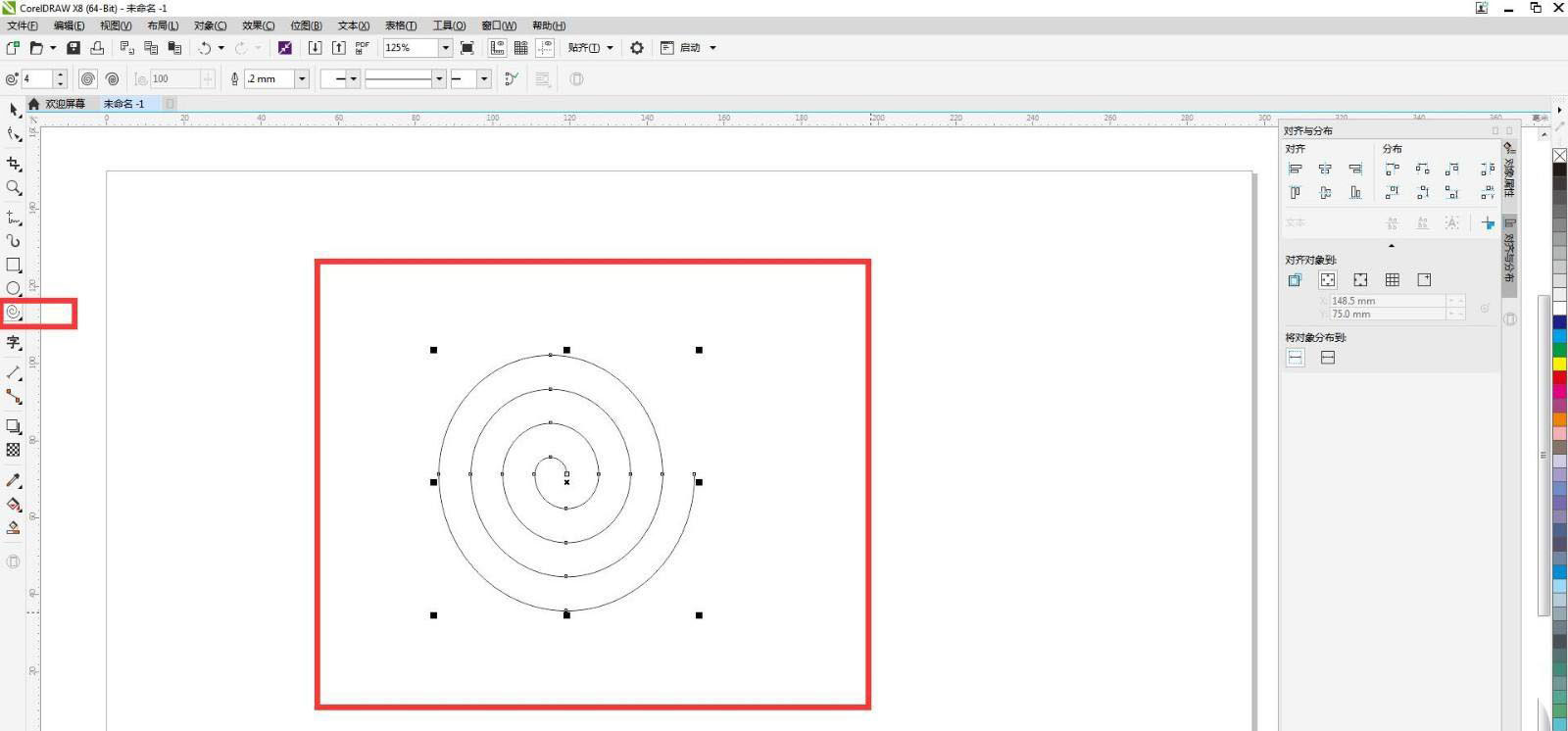Enable align to grid
The image size is (1568, 731).
pos(1393,280)
